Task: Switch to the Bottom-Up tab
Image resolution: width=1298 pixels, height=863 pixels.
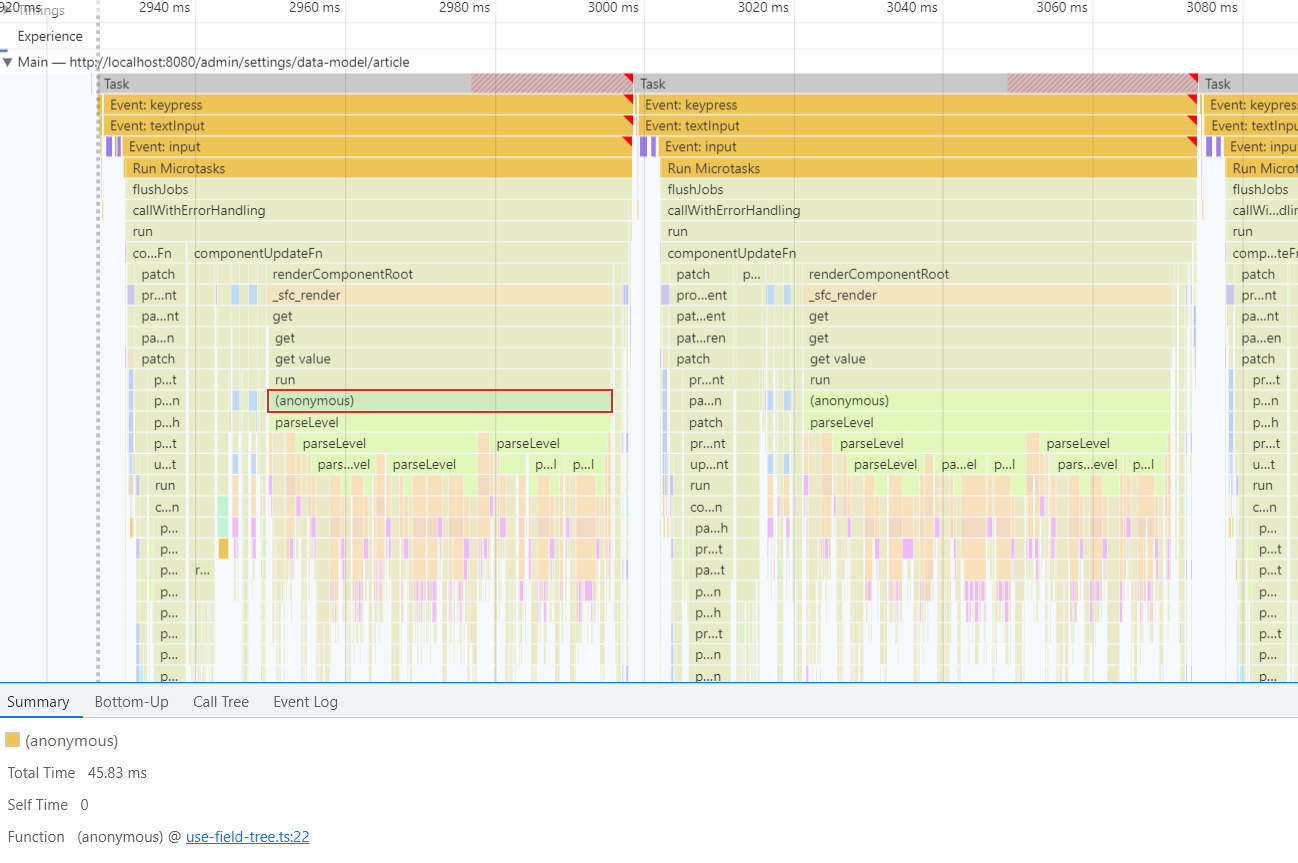Action: [131, 701]
